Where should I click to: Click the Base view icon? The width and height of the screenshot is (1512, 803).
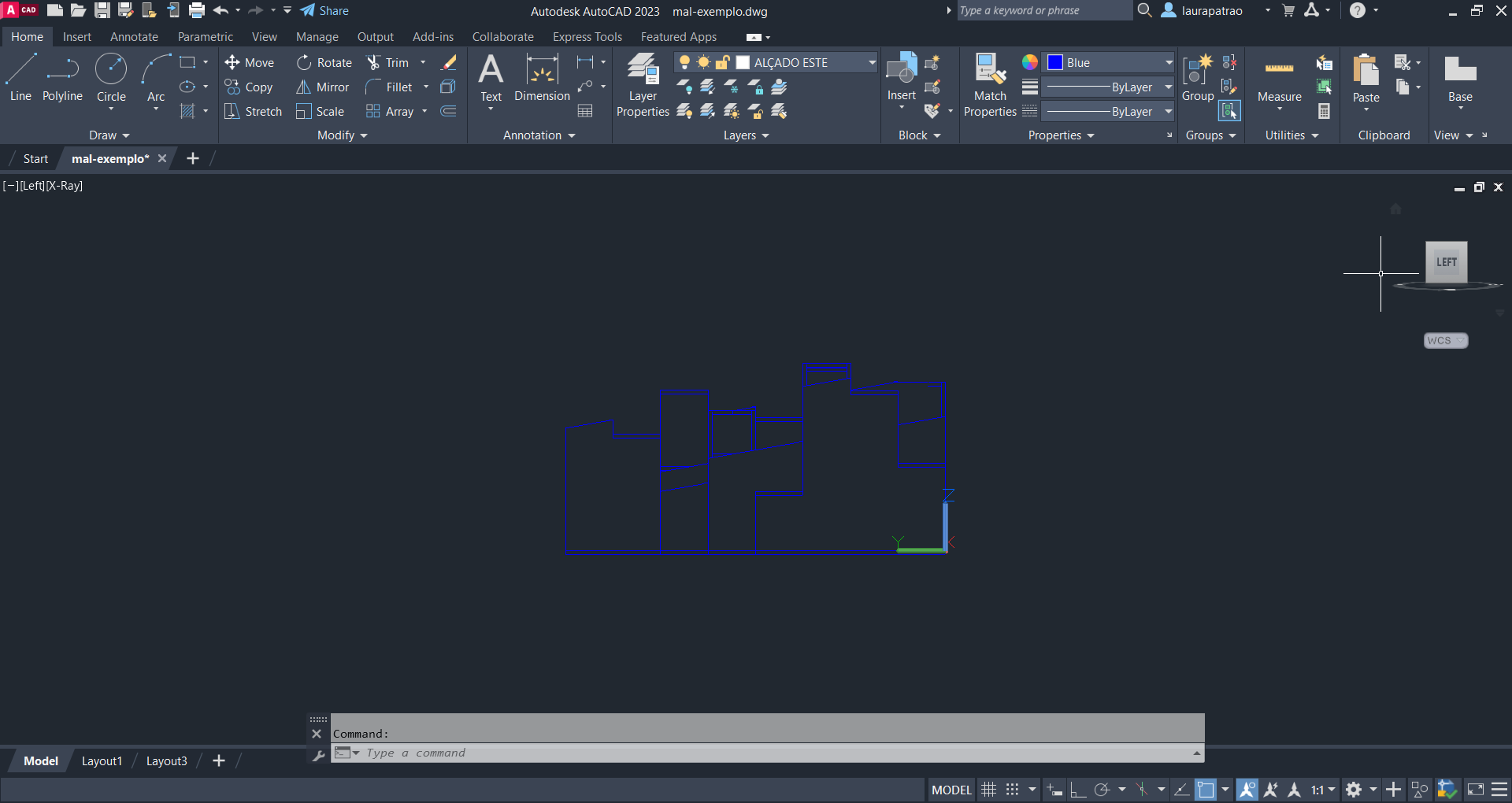coord(1460,78)
